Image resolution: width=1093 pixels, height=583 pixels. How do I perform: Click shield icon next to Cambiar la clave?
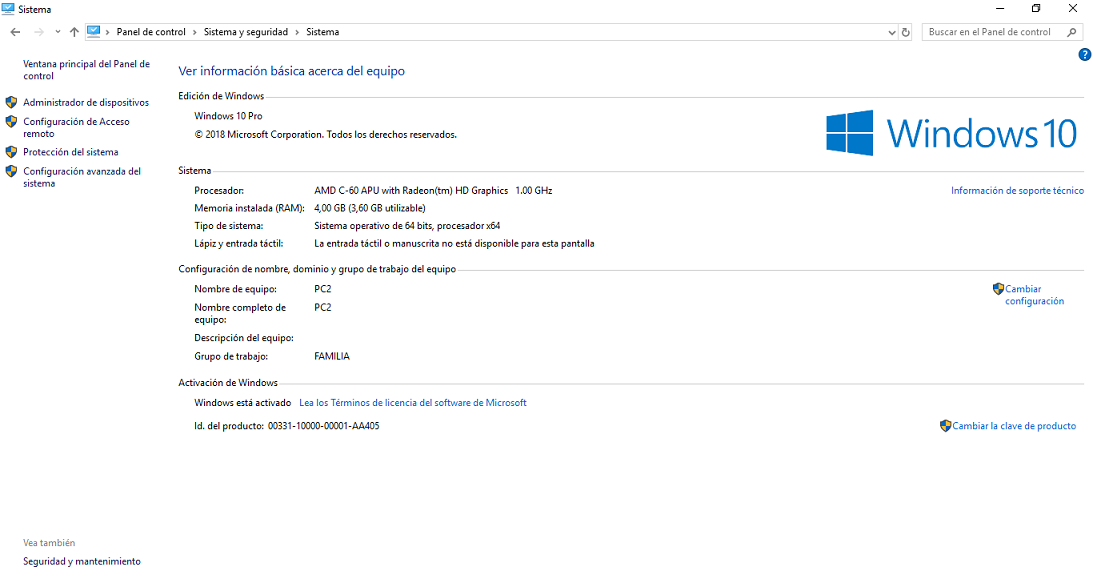tap(945, 425)
